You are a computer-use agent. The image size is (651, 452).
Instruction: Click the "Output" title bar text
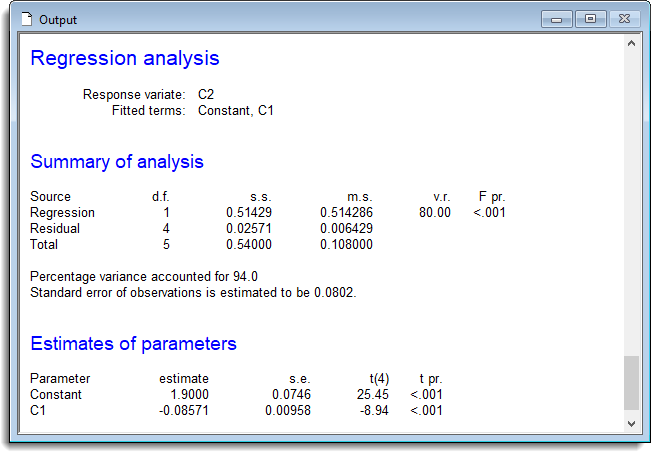click(59, 20)
